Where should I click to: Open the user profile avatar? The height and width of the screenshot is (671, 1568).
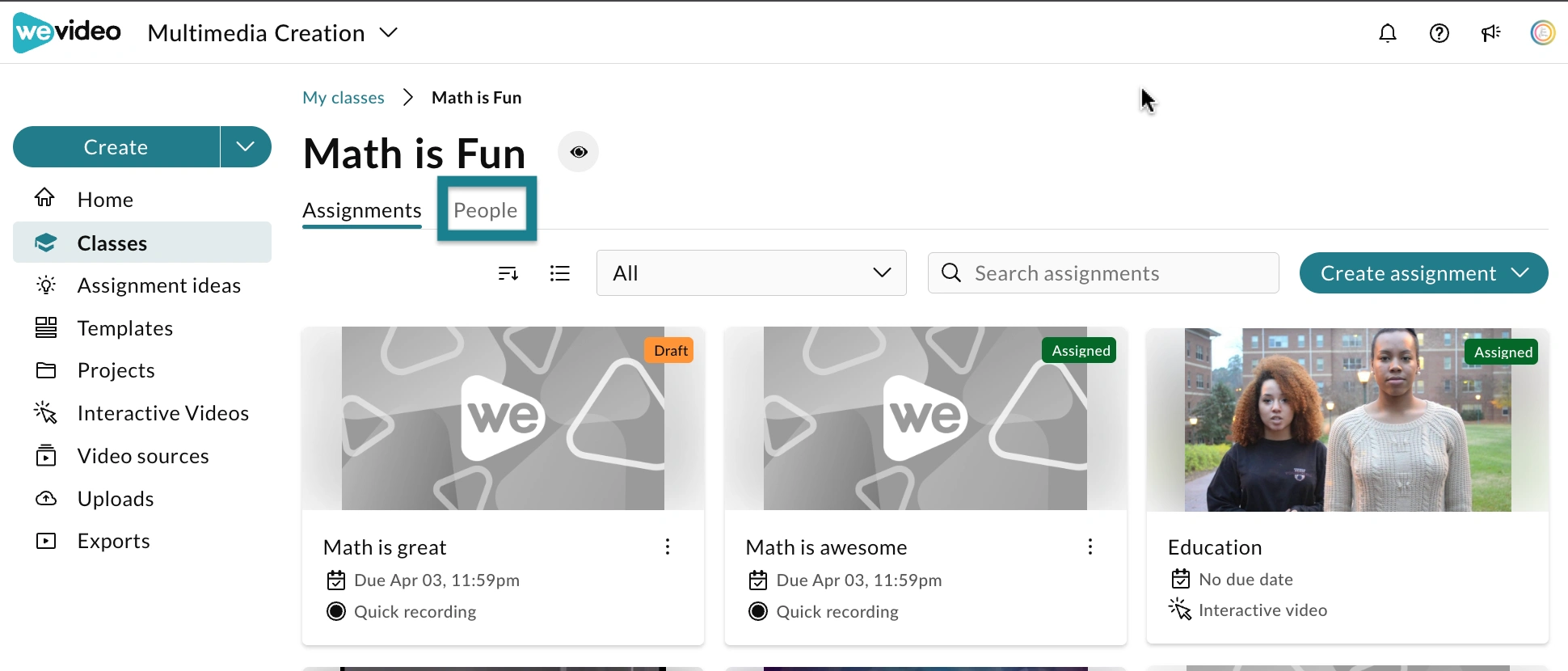[x=1543, y=33]
